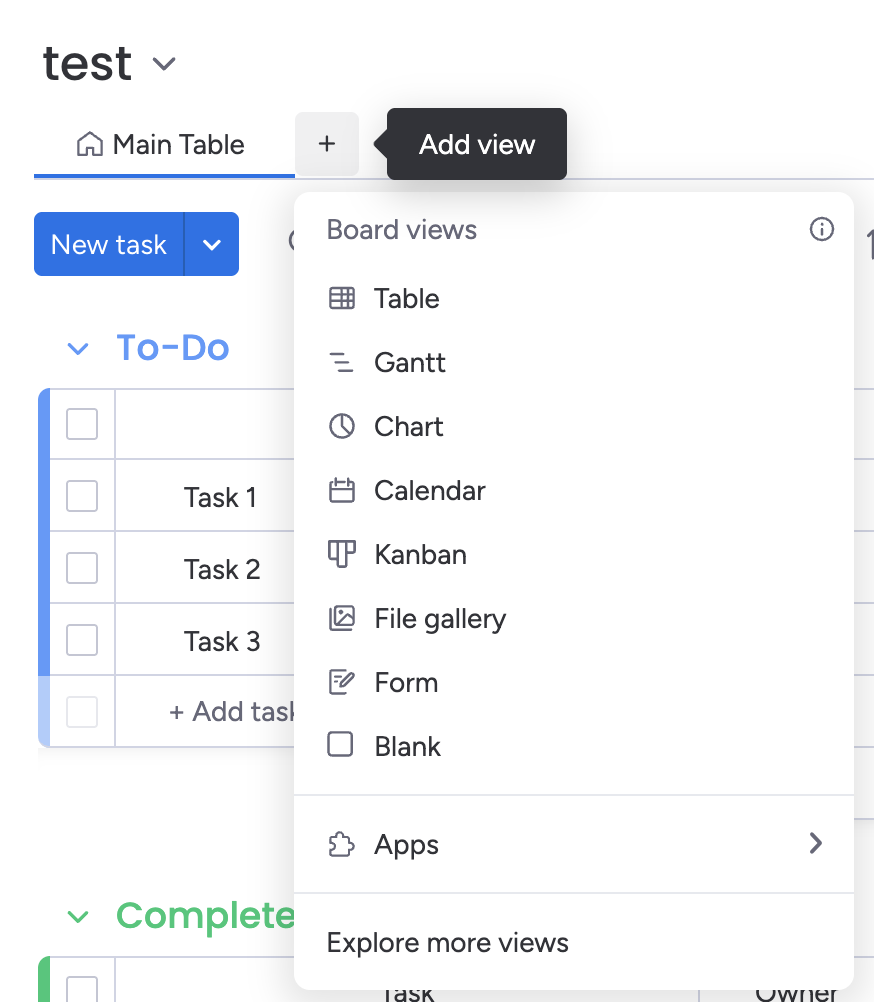
Task: Open Explore more views link
Action: (x=448, y=942)
